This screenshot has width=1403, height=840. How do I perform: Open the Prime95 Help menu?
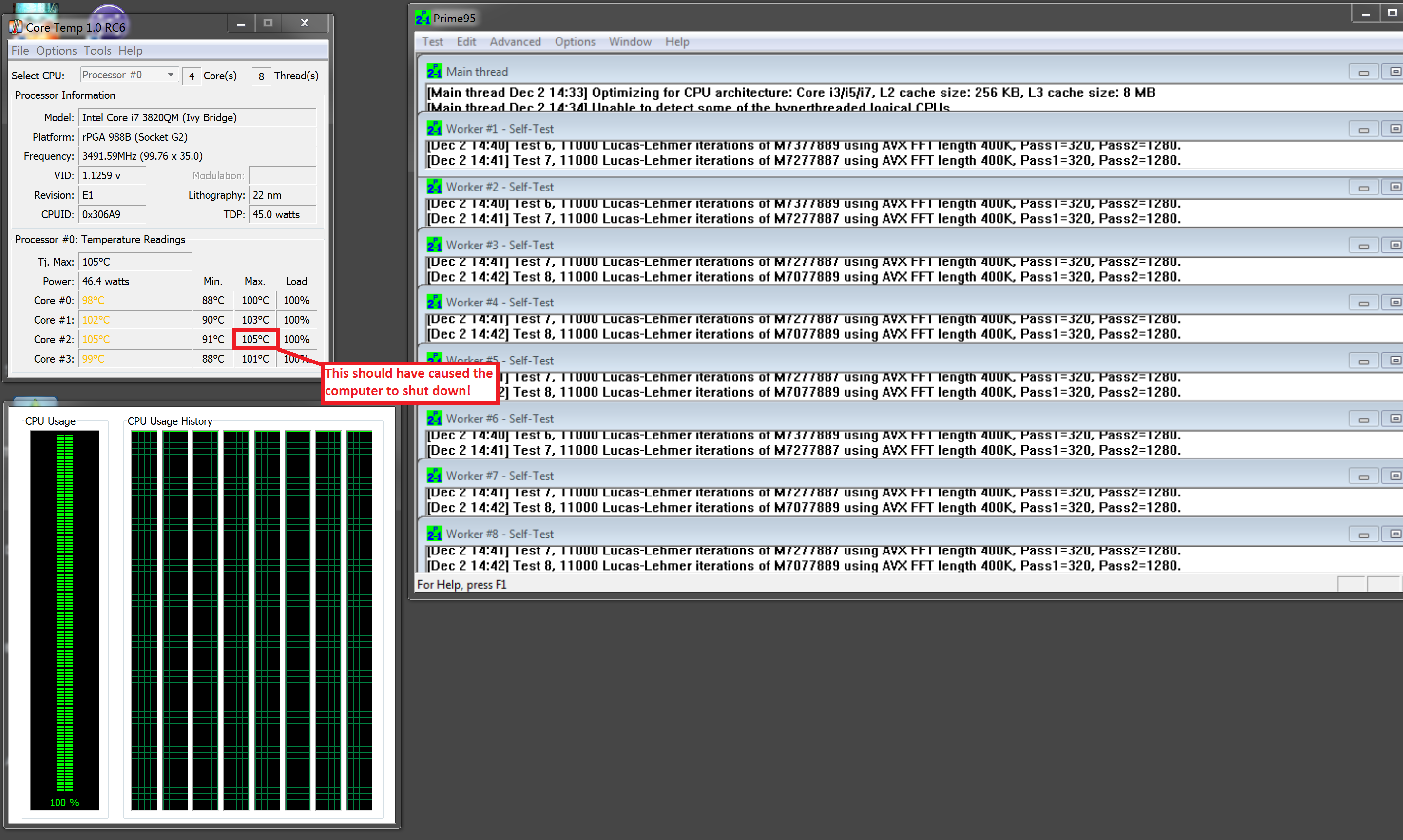coord(677,42)
